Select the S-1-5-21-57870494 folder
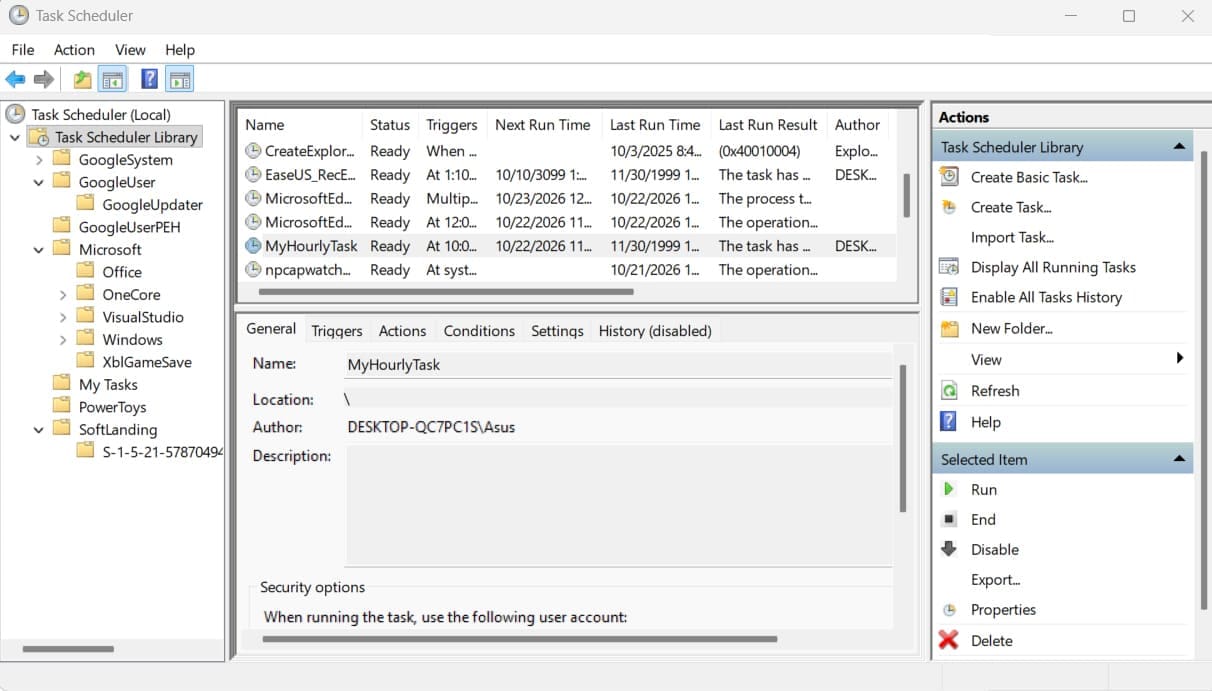Viewport: 1212px width, 691px height. (x=163, y=452)
